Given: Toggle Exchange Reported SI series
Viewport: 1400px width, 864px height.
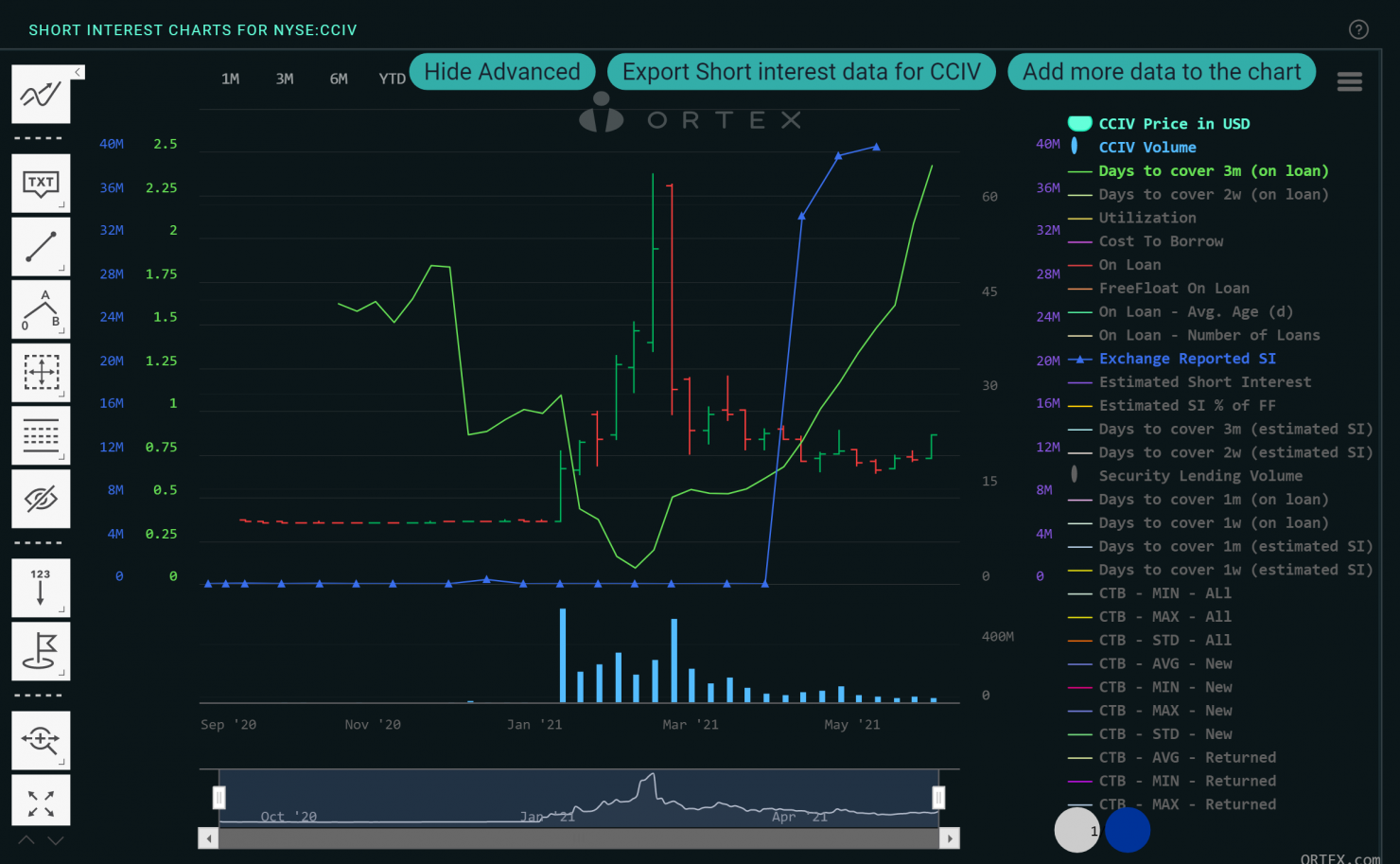Looking at the screenshot, I should point(1172,359).
